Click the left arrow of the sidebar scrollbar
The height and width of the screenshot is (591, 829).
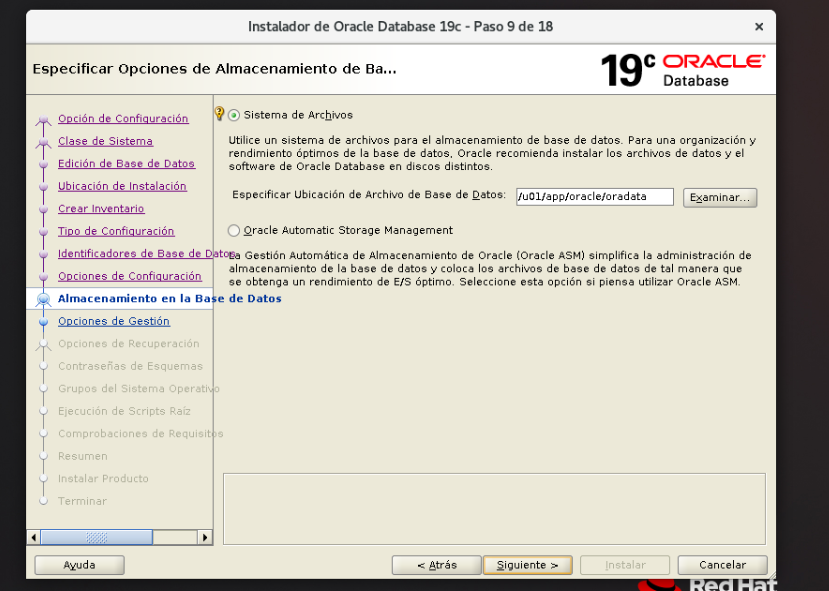click(33, 537)
